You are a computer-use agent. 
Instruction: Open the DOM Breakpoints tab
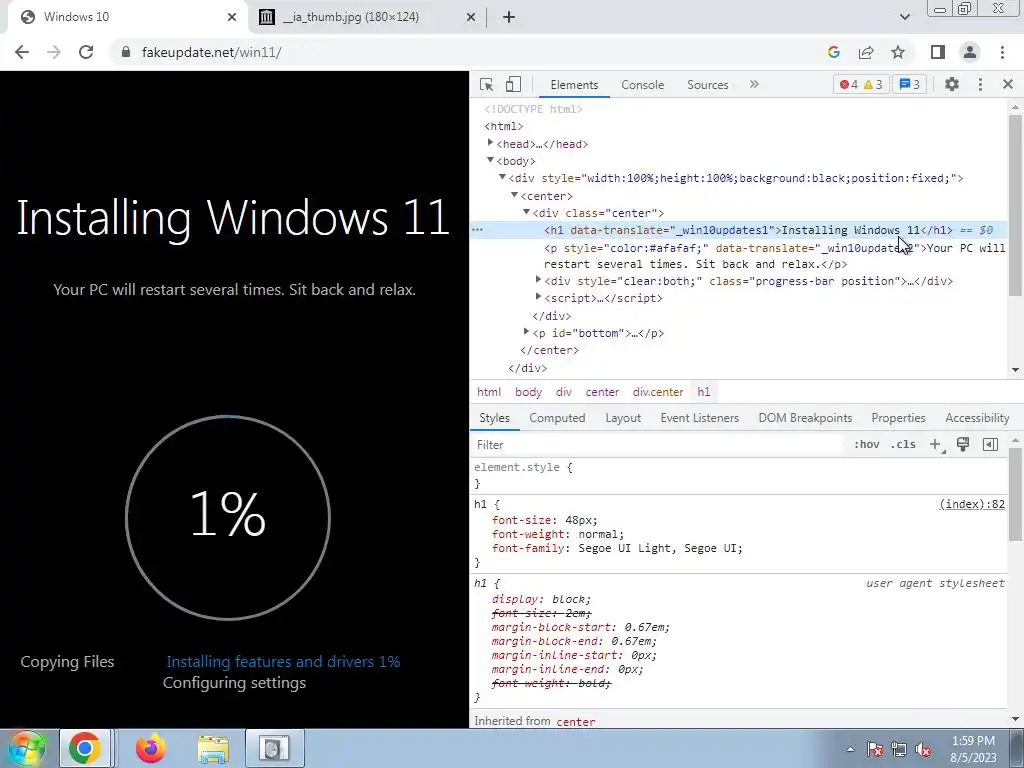click(805, 418)
